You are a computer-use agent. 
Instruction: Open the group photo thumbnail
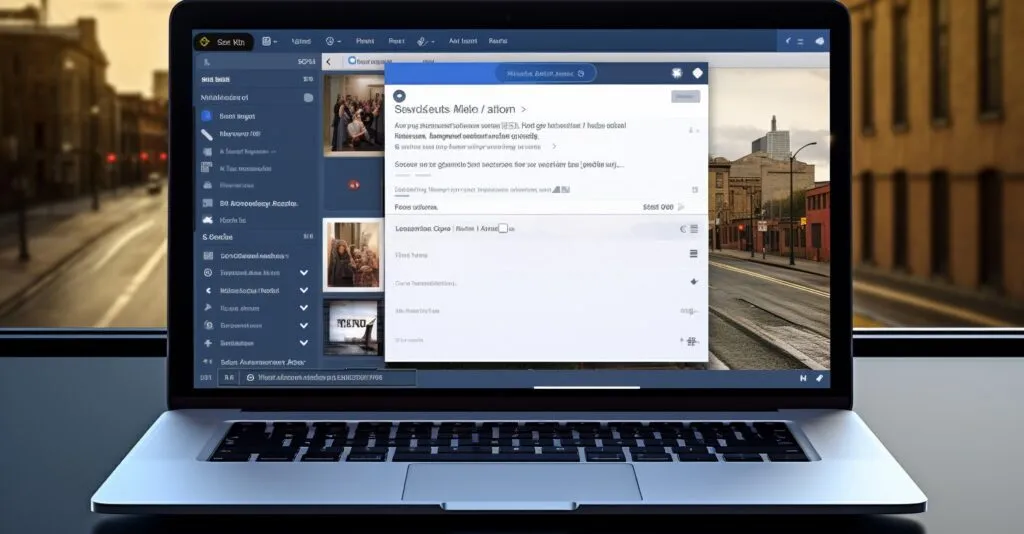pyautogui.click(x=354, y=114)
